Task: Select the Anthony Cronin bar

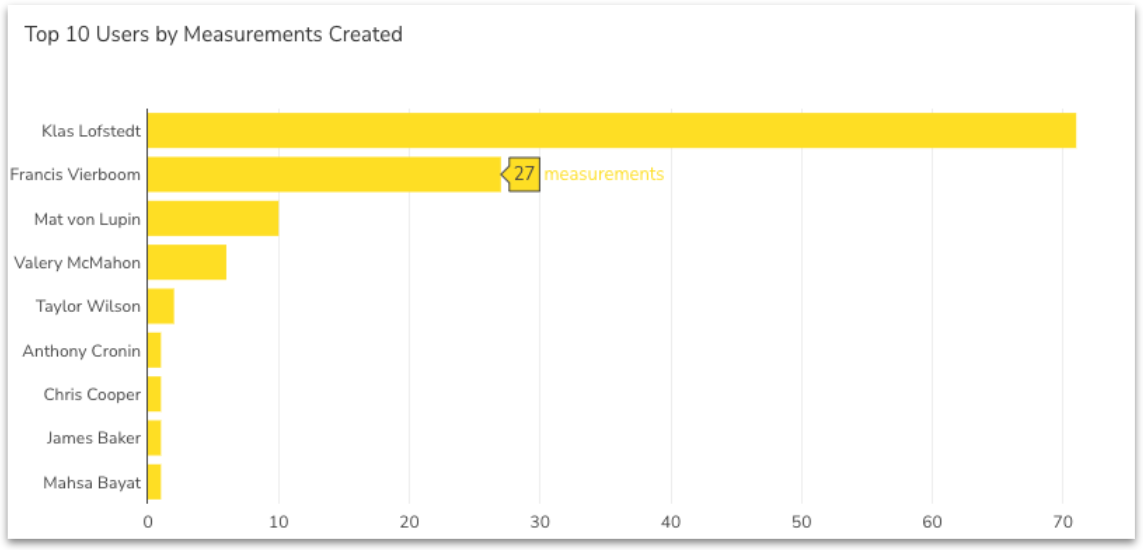Action: point(154,351)
